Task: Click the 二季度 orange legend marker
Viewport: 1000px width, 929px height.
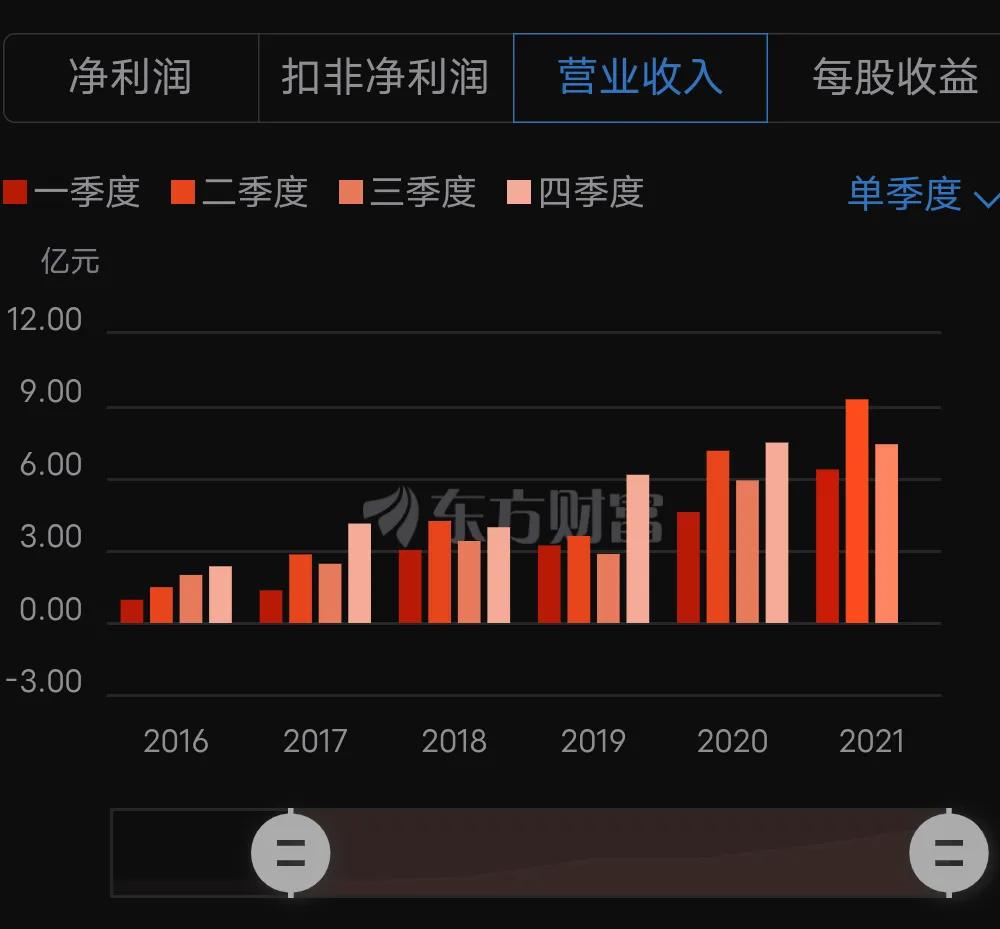Action: point(181,192)
